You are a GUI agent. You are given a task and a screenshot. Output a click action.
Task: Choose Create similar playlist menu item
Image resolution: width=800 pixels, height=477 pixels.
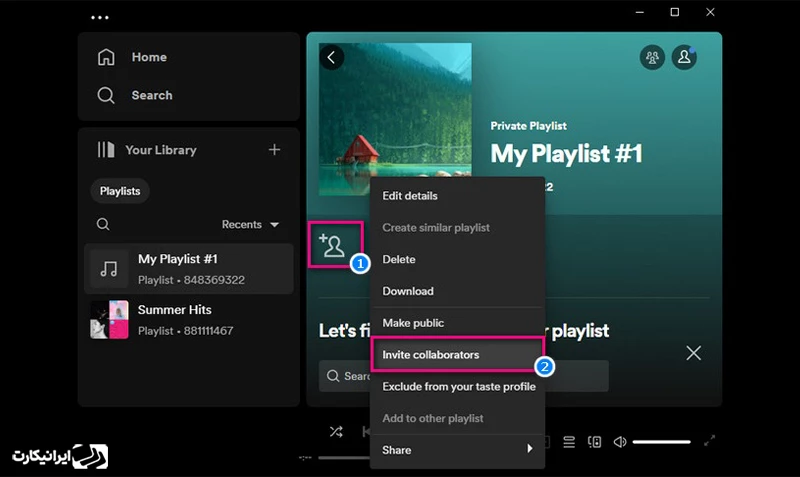pos(457,228)
